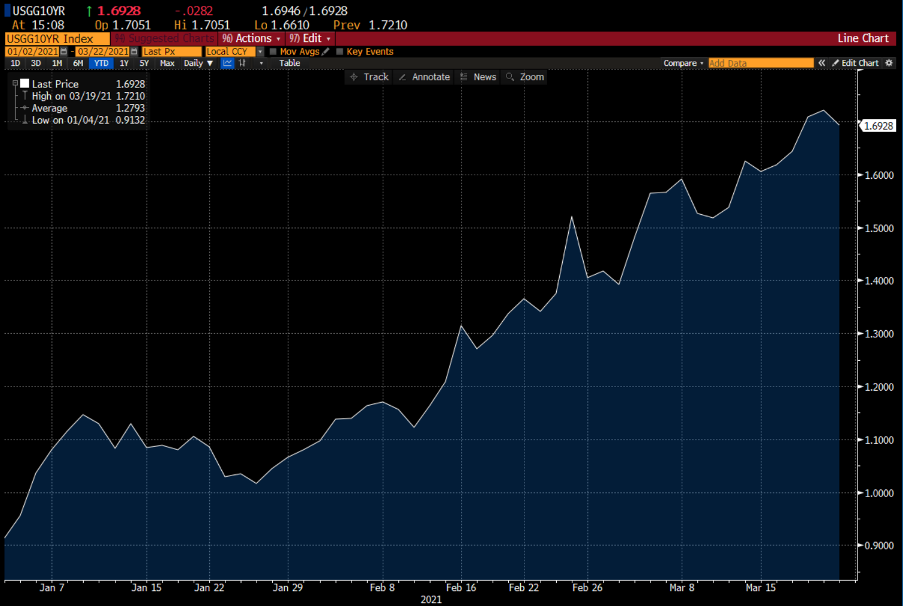The width and height of the screenshot is (904, 606).
Task: Click the Edit Chart button
Action: click(x=855, y=63)
